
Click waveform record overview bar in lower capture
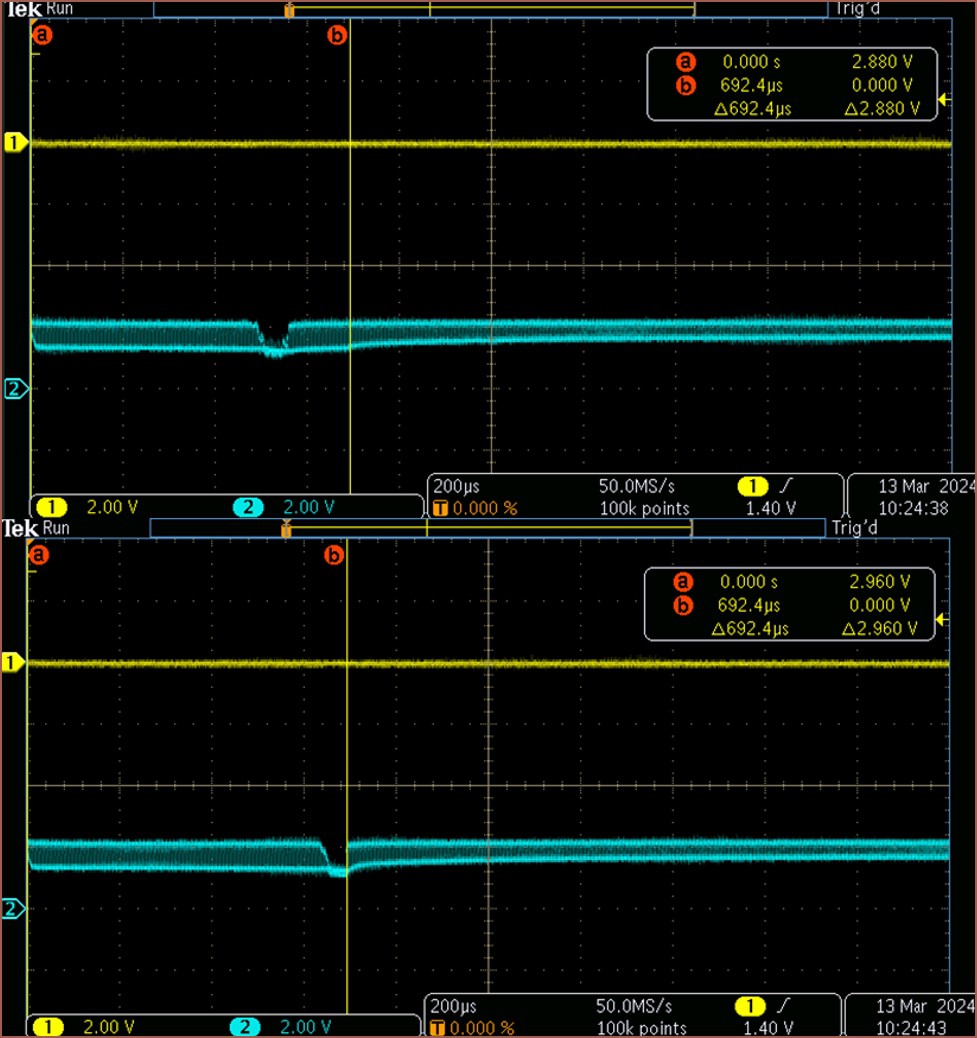point(488,527)
